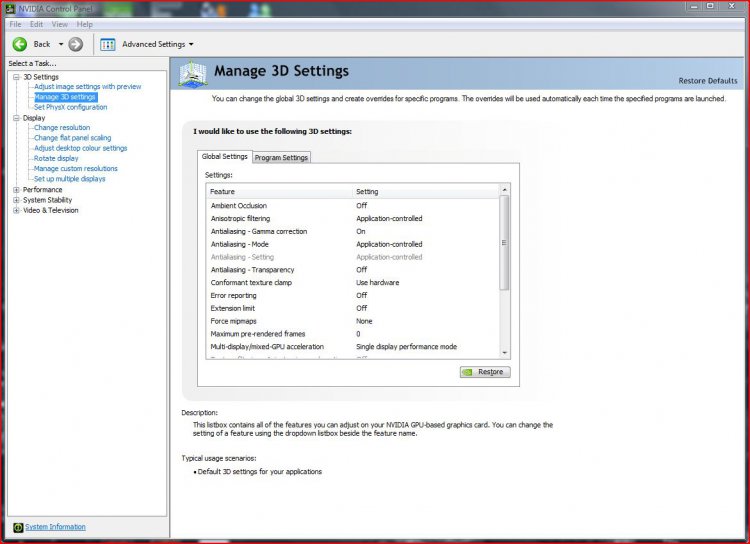
Task: Select the Anisotropic filtering feature row
Action: coord(353,219)
